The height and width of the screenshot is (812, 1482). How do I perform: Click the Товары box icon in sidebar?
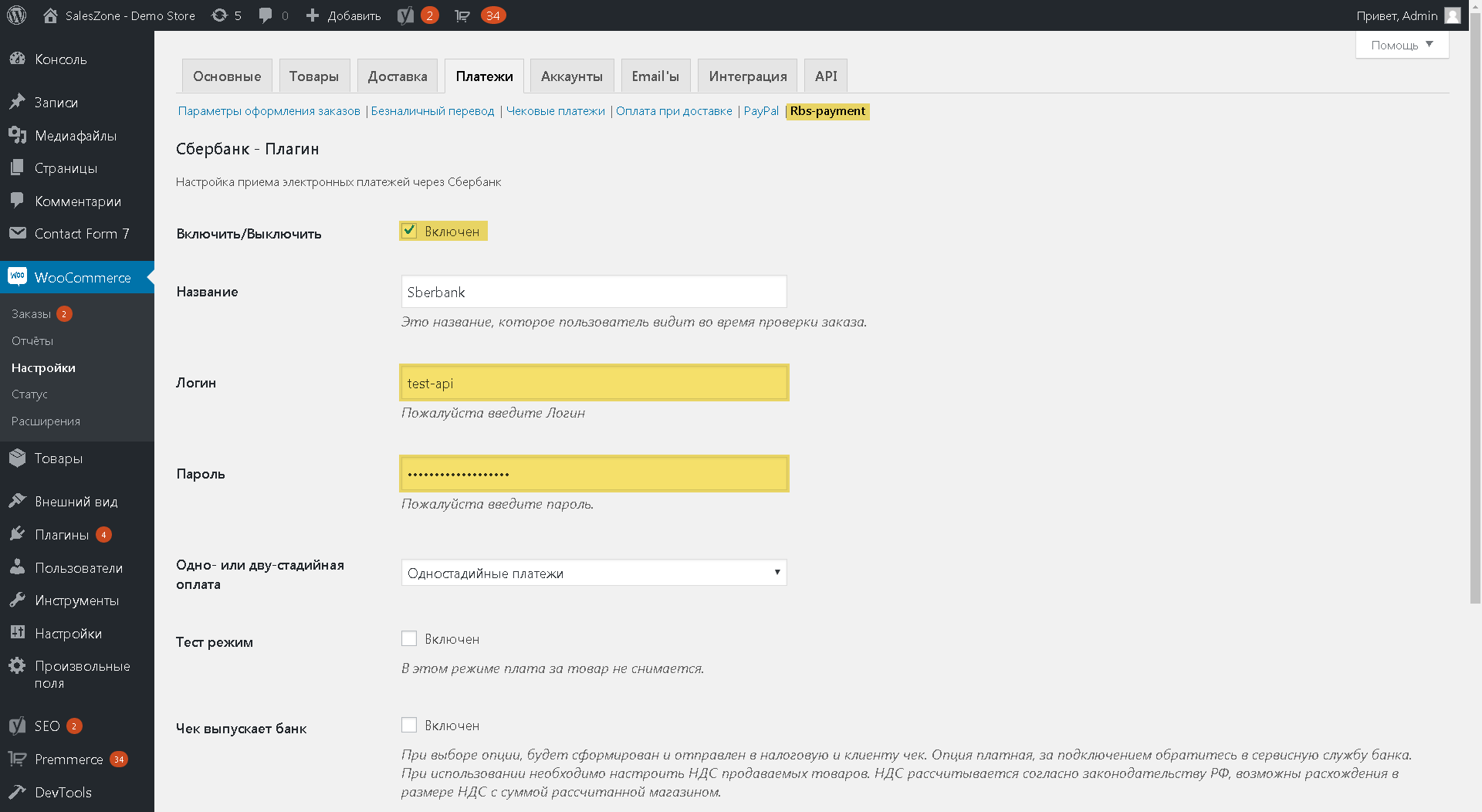pyautogui.click(x=17, y=458)
